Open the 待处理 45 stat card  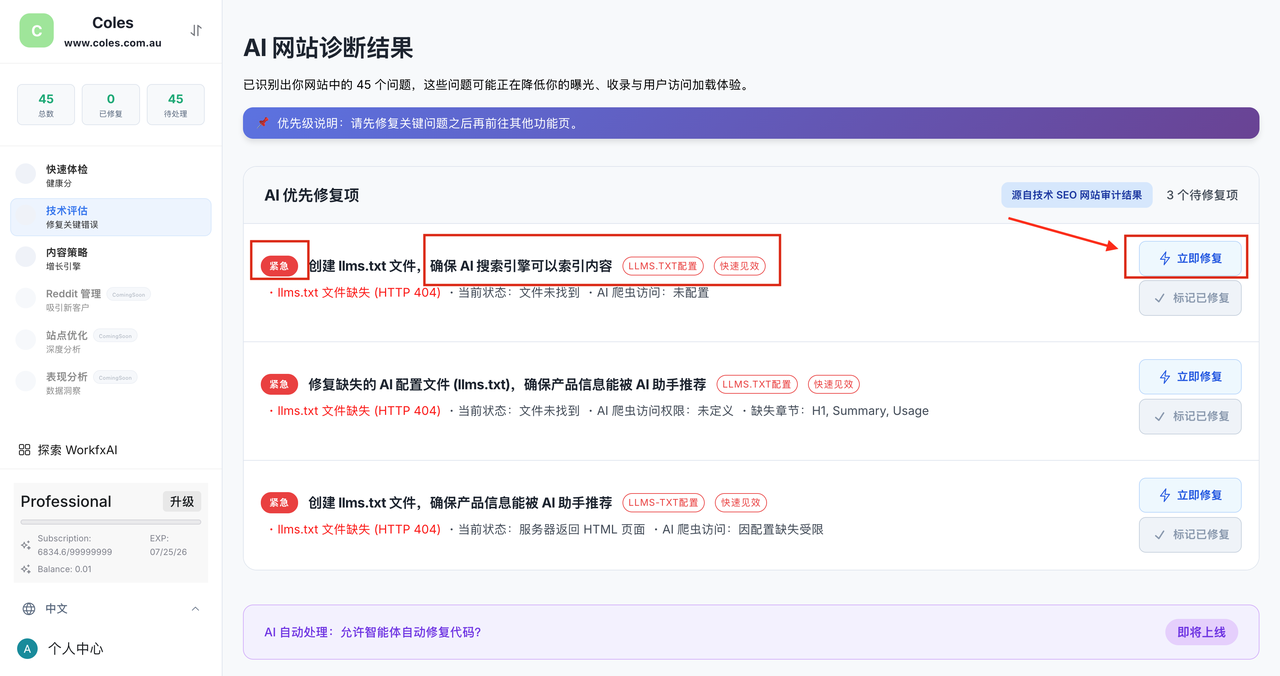(x=175, y=105)
